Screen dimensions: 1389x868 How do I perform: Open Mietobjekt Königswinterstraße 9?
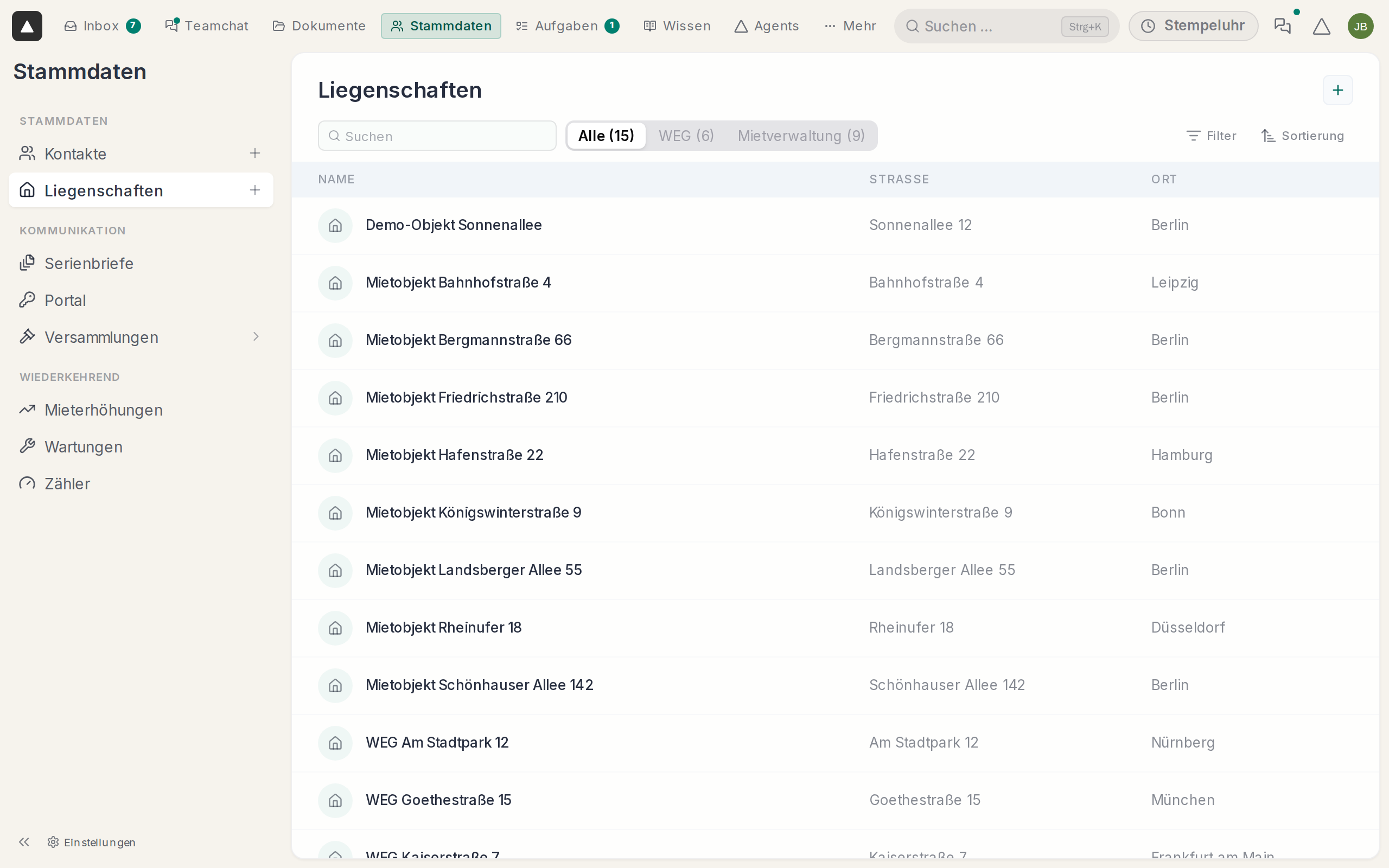[x=835, y=513]
